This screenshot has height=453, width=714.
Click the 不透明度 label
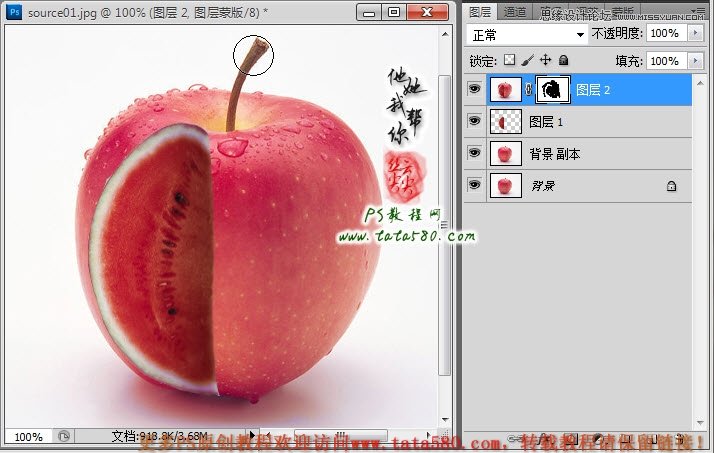pyautogui.click(x=617, y=33)
